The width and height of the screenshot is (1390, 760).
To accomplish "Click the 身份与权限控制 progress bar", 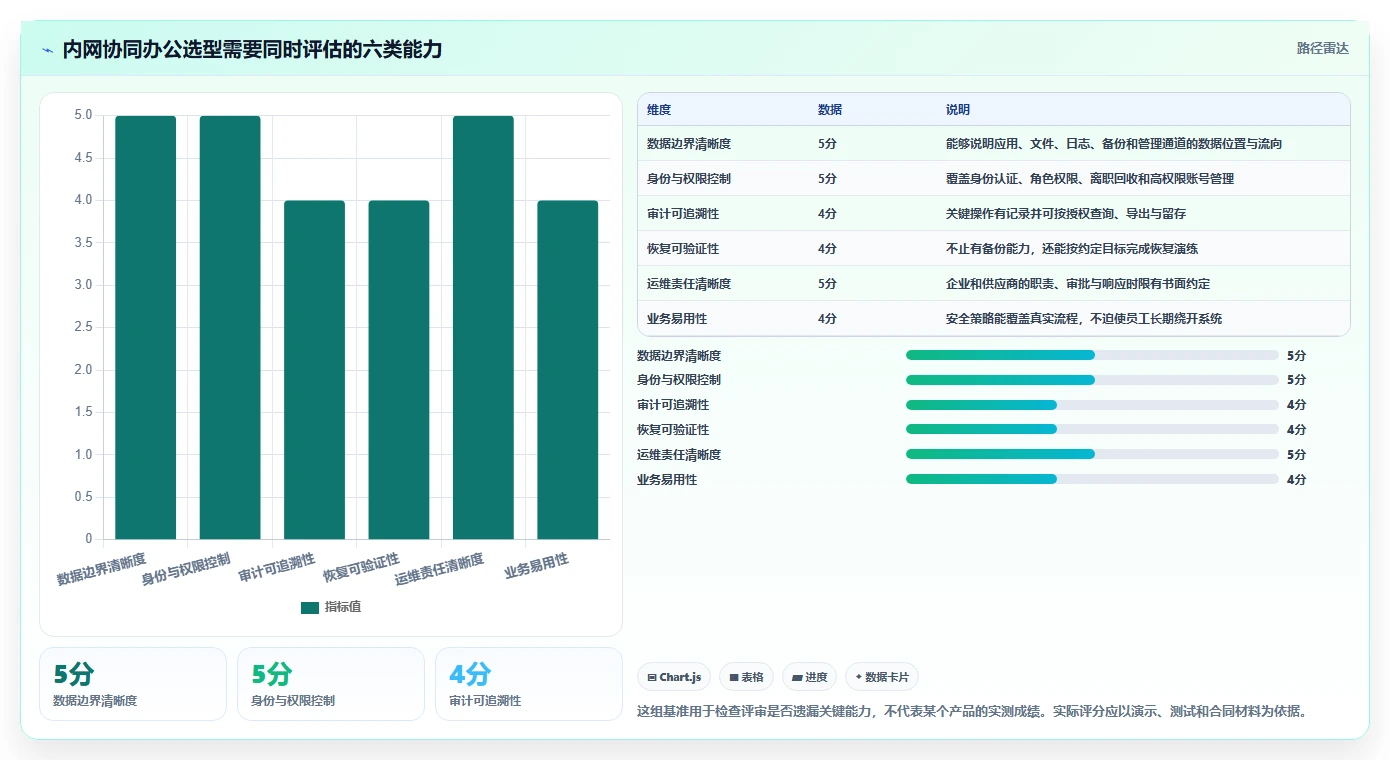I will (1092, 380).
